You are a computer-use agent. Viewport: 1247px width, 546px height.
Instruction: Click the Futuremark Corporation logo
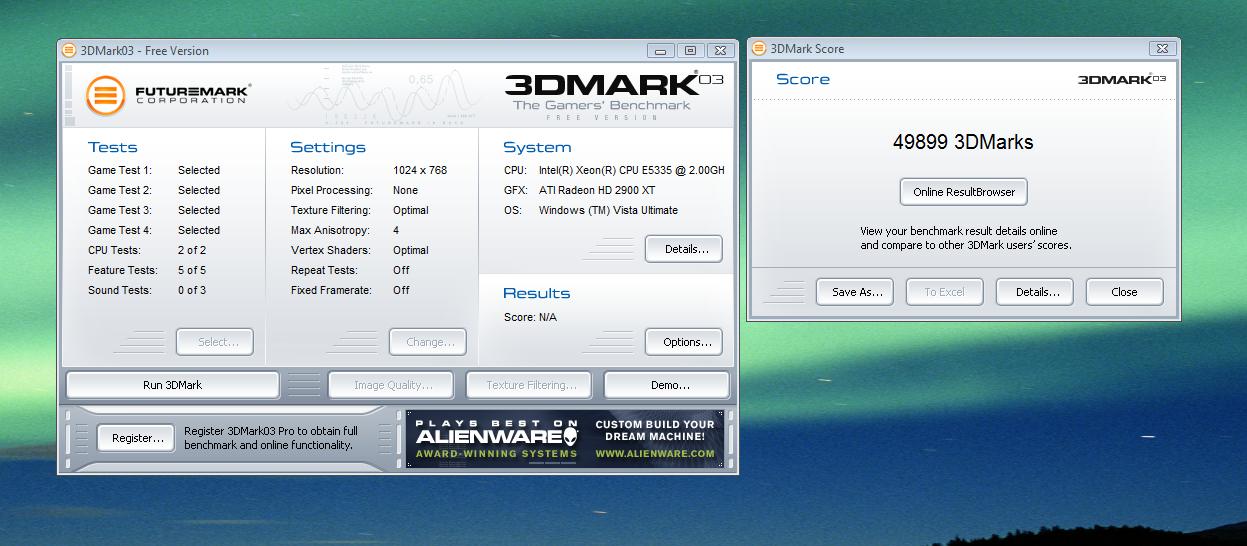tap(167, 95)
